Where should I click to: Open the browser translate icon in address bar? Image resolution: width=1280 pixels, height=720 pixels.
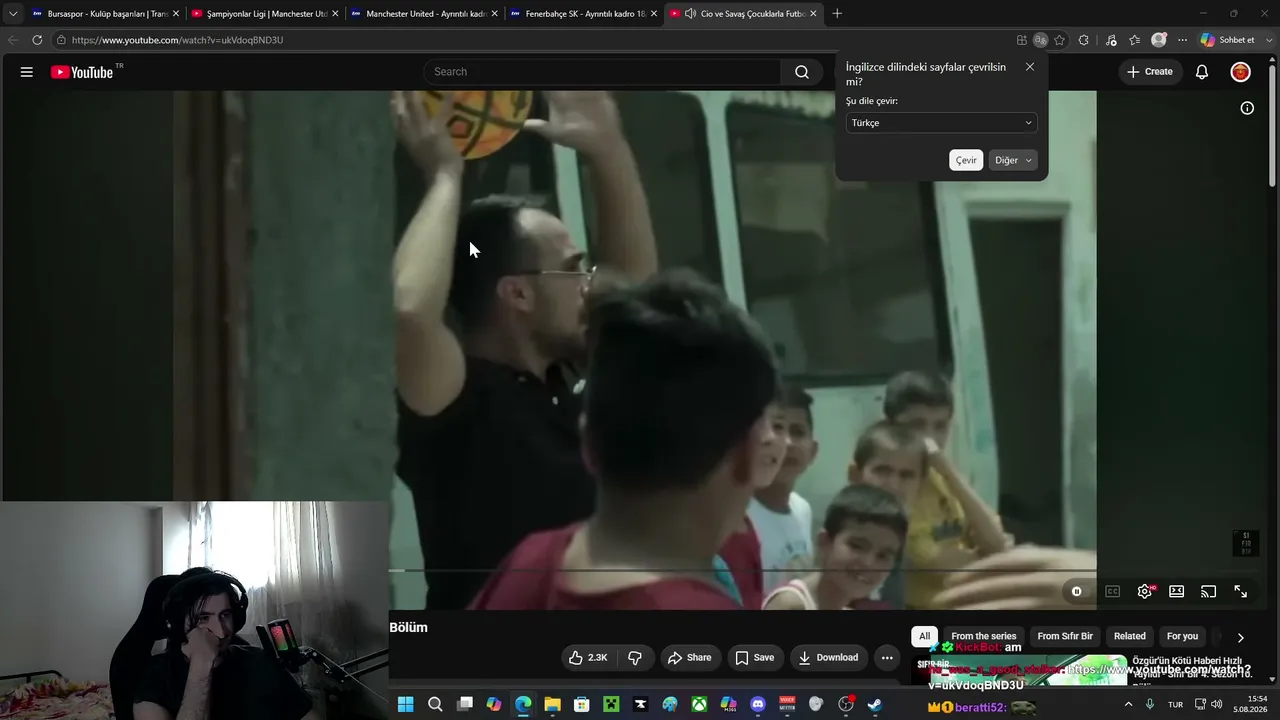(x=1040, y=40)
